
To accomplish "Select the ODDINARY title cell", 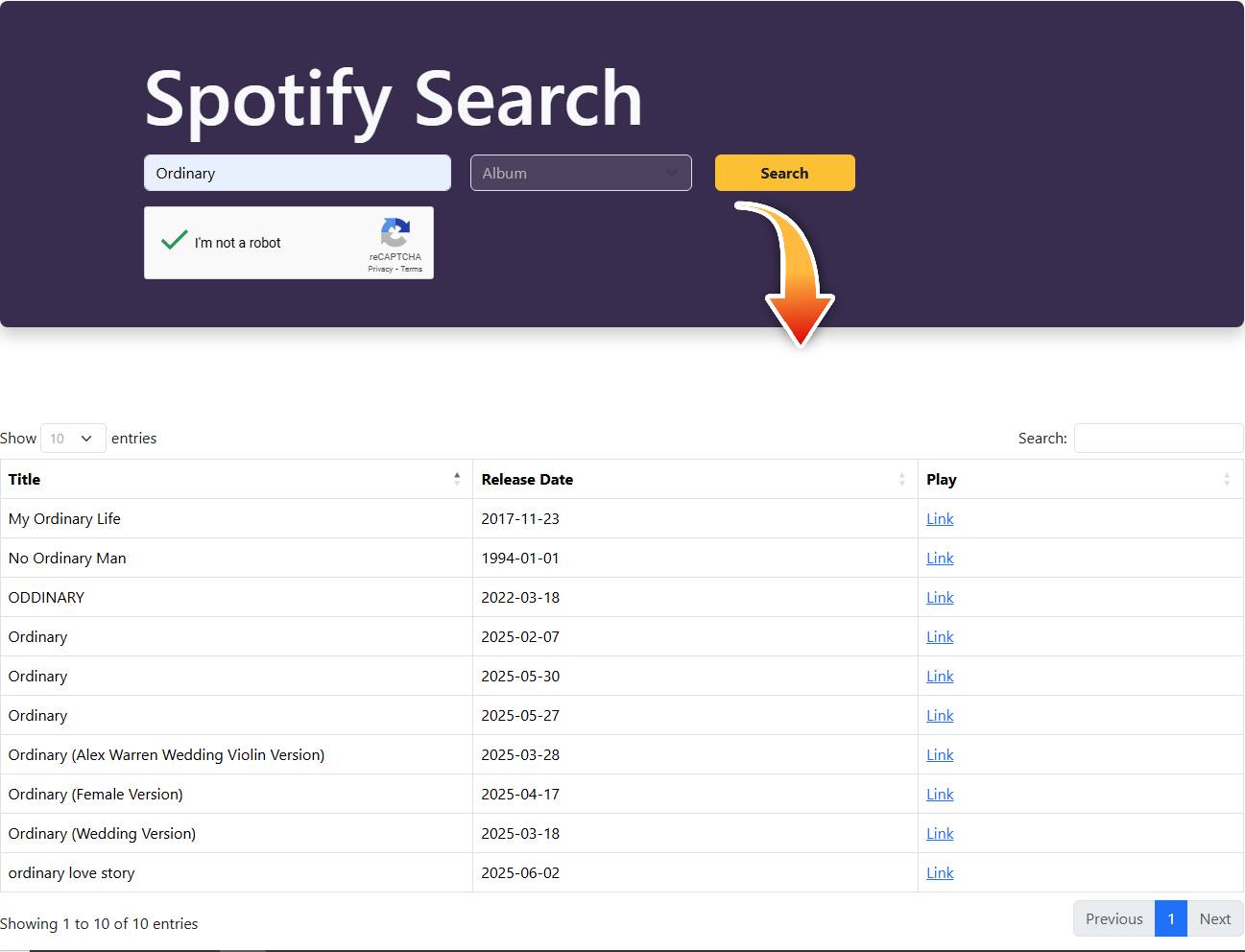I will (236, 597).
